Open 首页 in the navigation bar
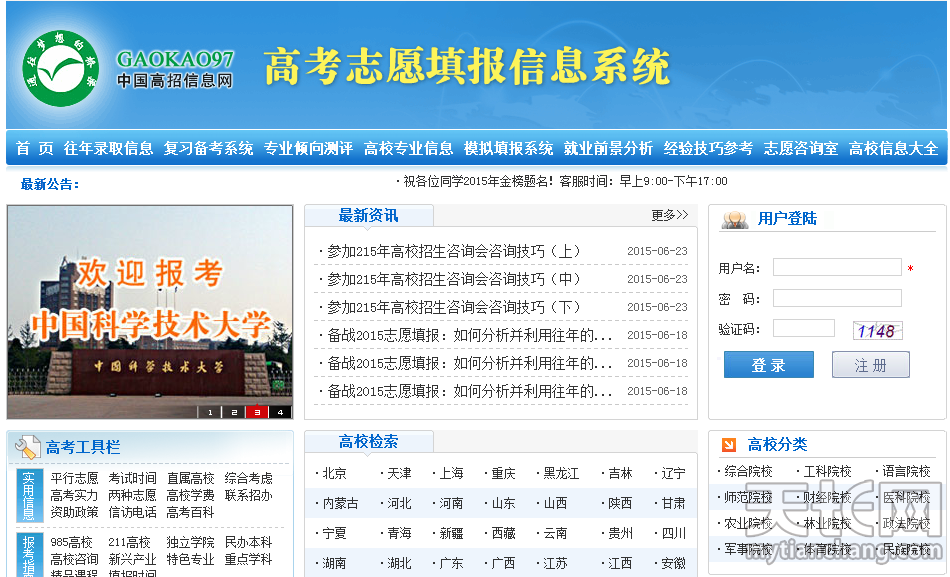 pyautogui.click(x=35, y=148)
